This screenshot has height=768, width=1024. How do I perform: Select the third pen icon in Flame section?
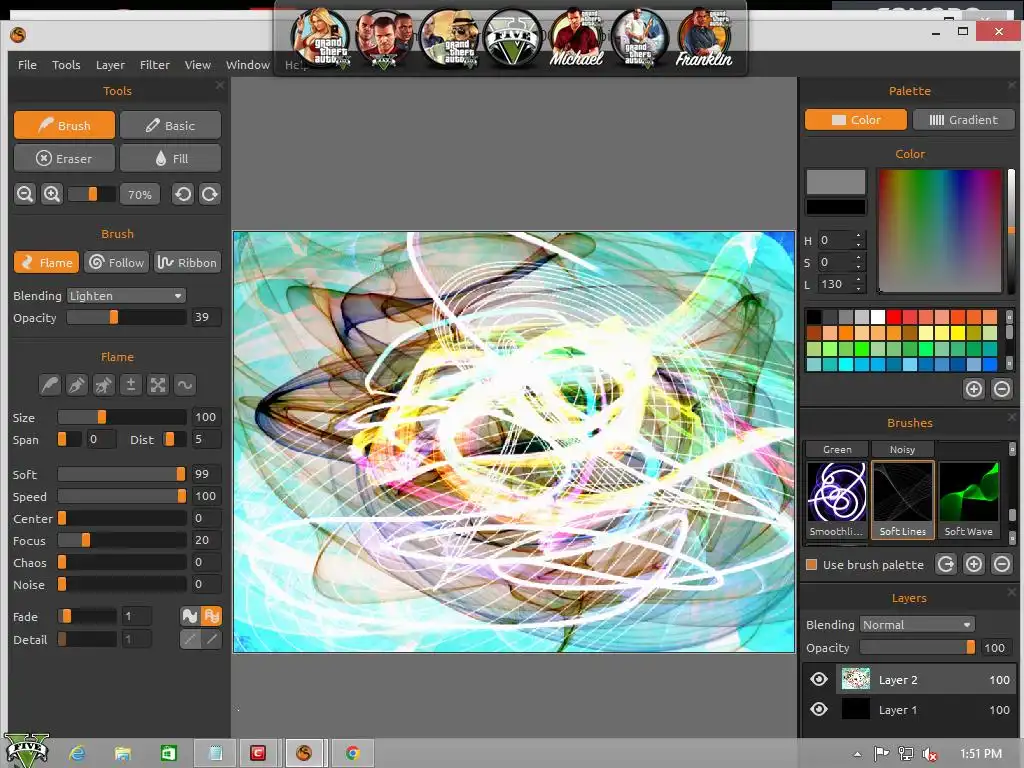[x=104, y=385]
